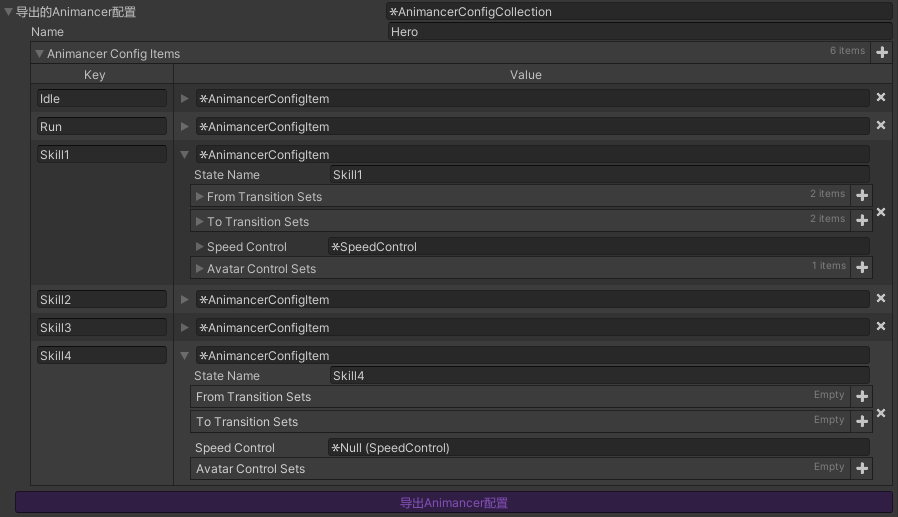898x517 pixels.
Task: Click the Skill2 key field
Action: click(102, 299)
